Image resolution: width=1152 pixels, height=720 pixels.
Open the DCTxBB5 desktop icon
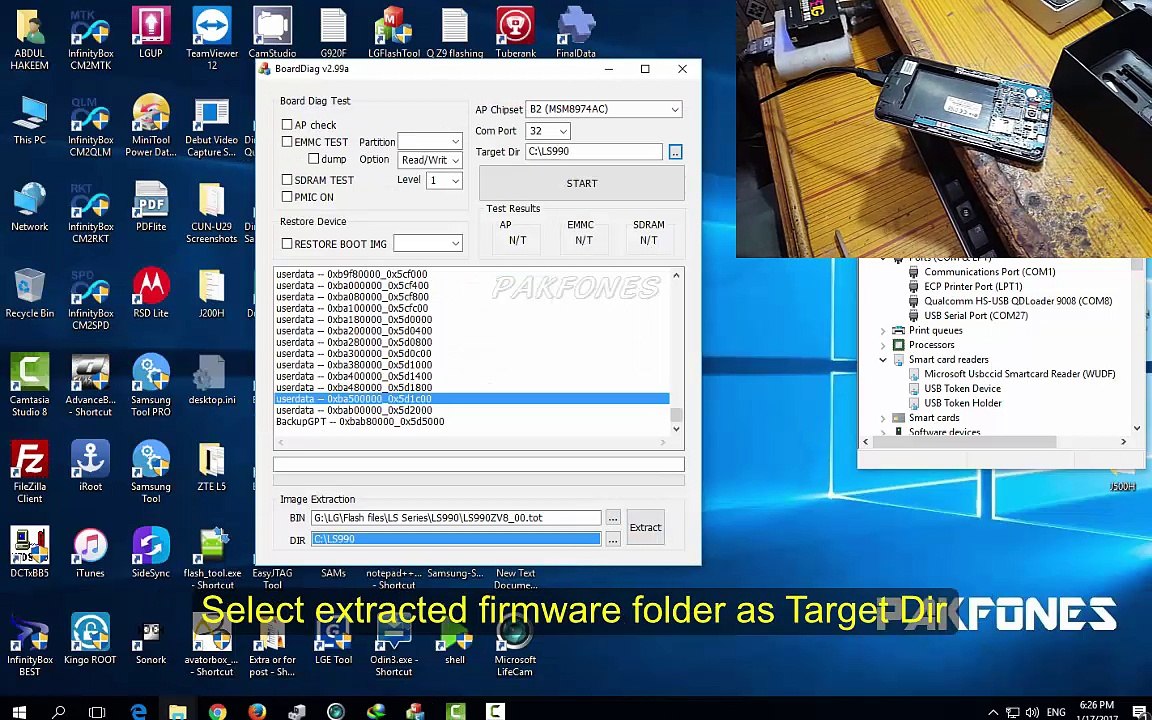[29, 552]
